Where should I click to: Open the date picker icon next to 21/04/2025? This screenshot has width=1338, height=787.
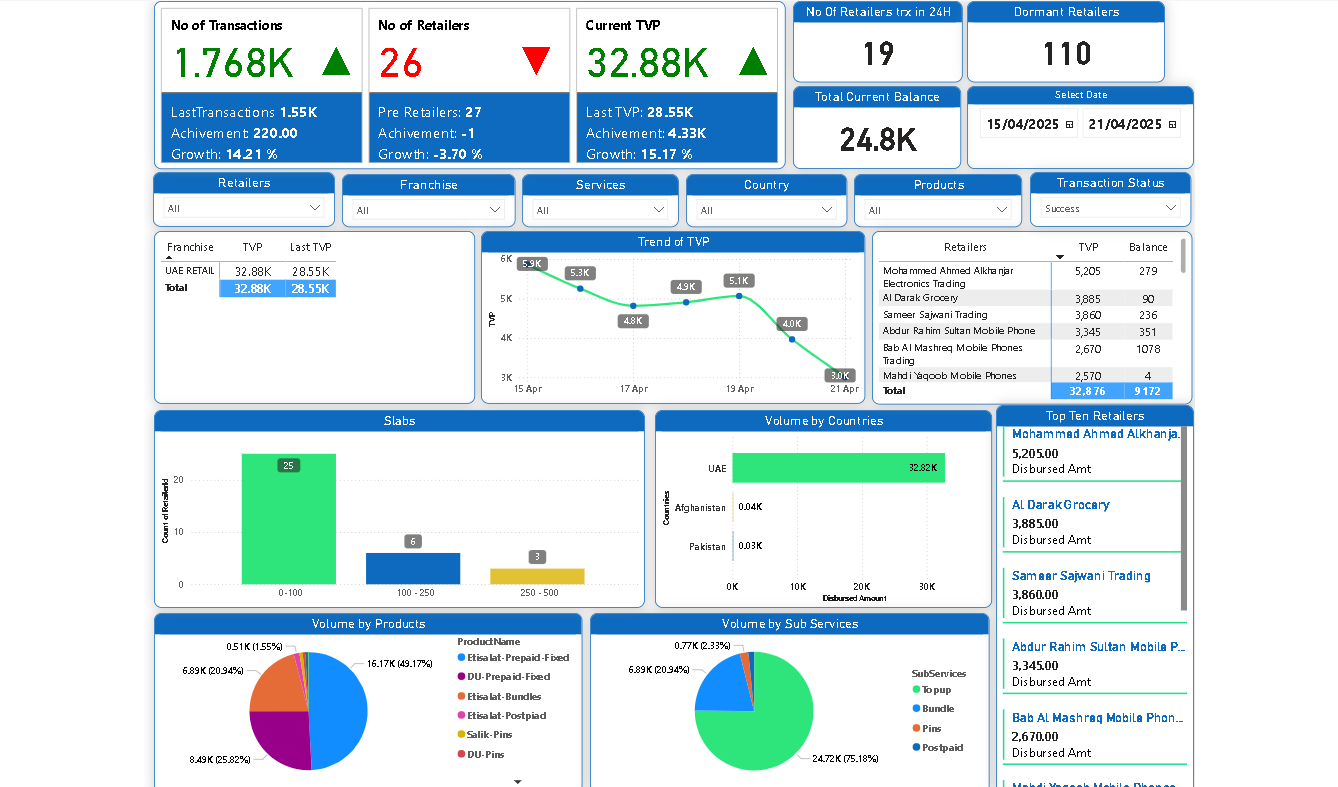[1173, 125]
